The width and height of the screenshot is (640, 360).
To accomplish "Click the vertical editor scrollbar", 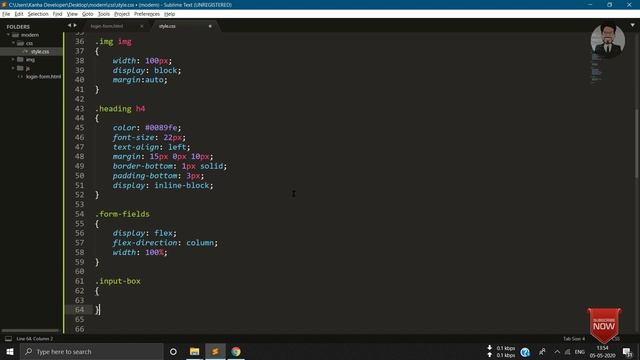I will coord(636,143).
